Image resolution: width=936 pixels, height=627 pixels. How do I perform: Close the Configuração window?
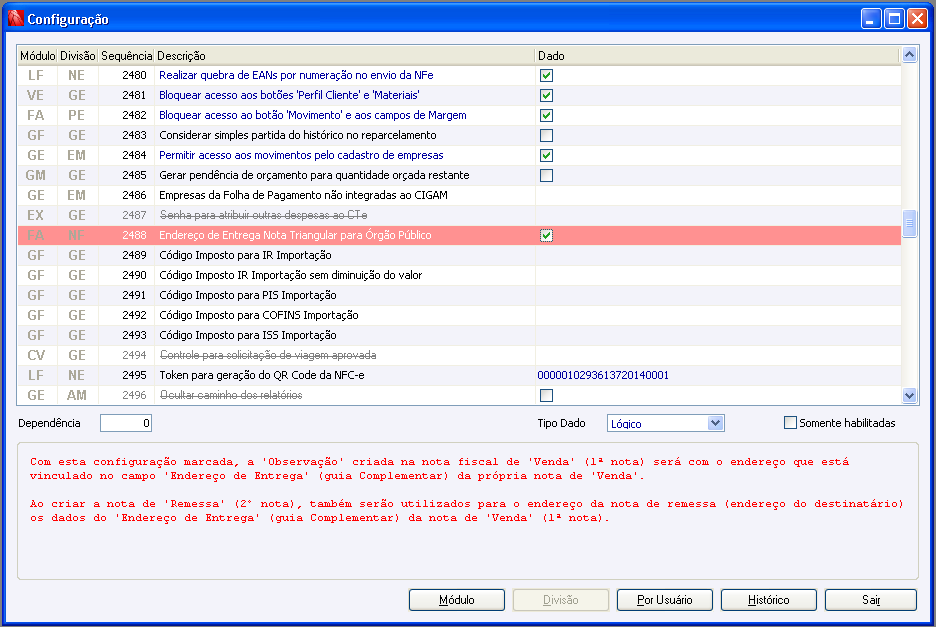point(917,19)
